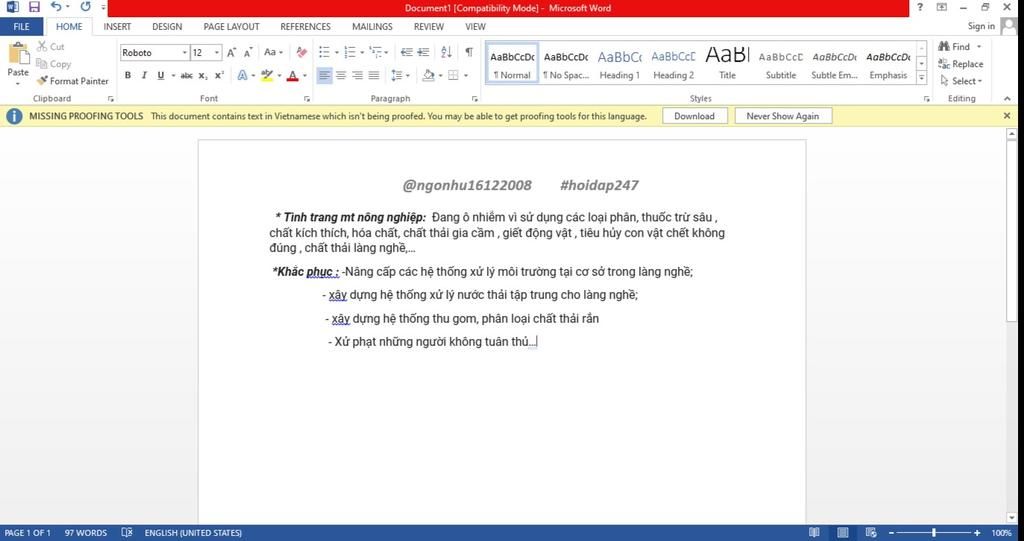1024x541 pixels.
Task: Toggle Italic formatting
Action: [144, 76]
